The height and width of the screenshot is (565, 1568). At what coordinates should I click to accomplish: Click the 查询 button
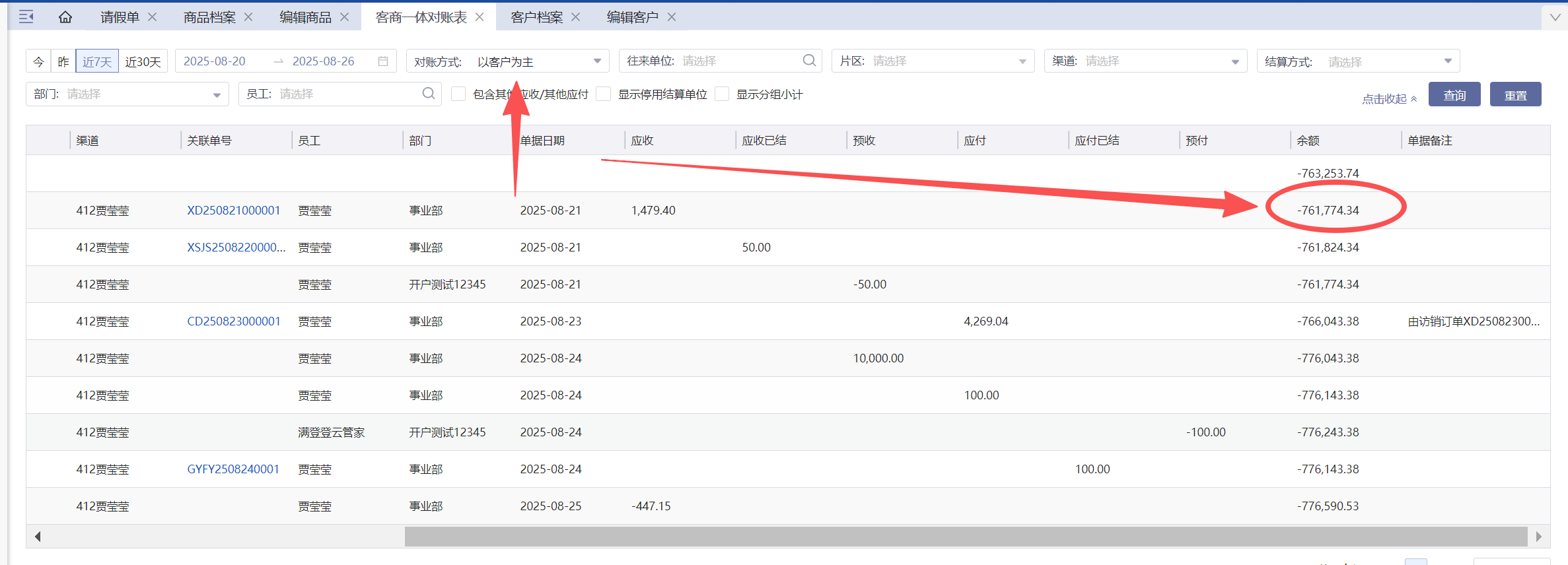tap(1454, 94)
